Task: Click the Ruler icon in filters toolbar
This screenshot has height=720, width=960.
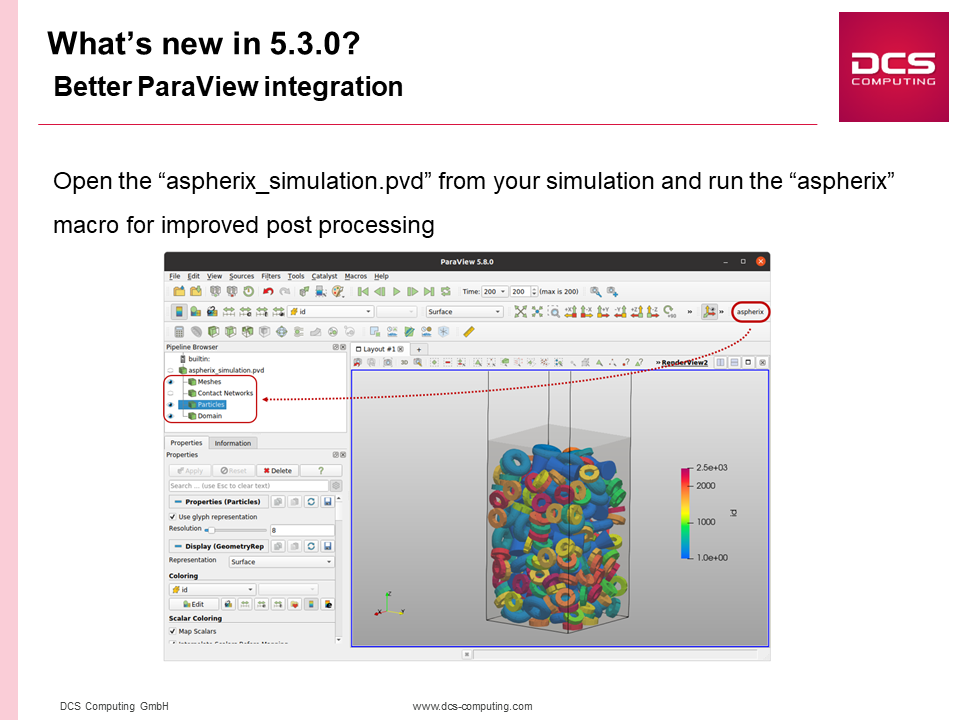Action: pyautogui.click(x=469, y=332)
